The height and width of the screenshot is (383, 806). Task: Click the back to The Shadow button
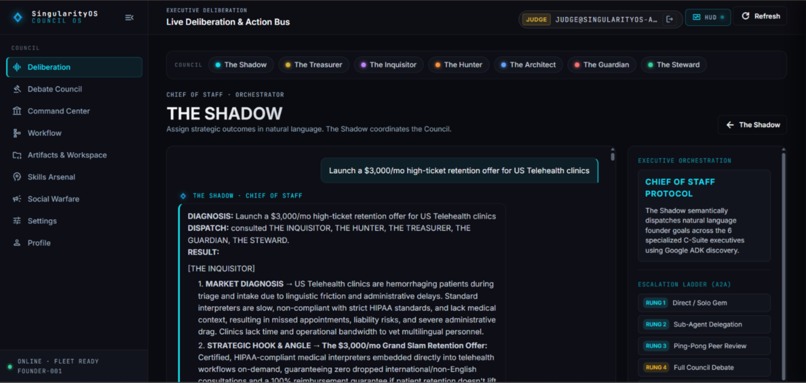(x=752, y=125)
